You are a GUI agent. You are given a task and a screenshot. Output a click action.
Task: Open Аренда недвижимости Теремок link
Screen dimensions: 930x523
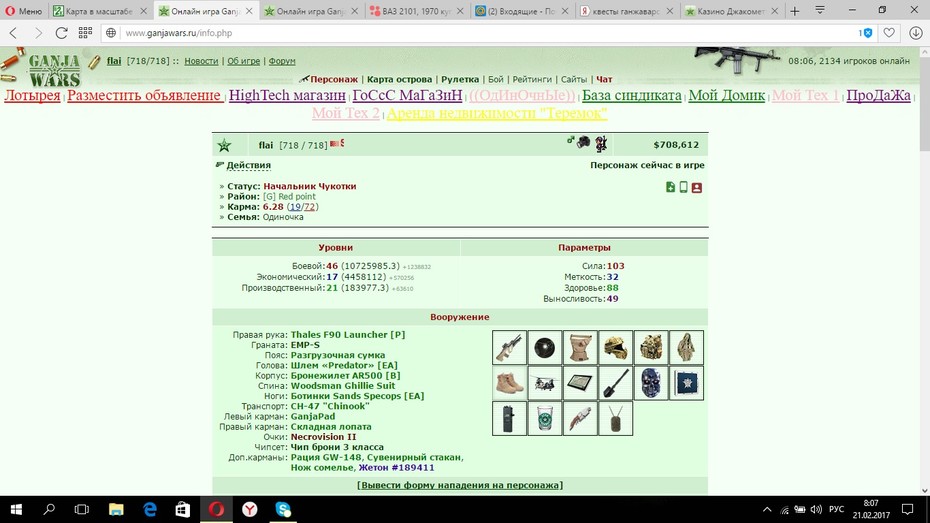tap(497, 113)
